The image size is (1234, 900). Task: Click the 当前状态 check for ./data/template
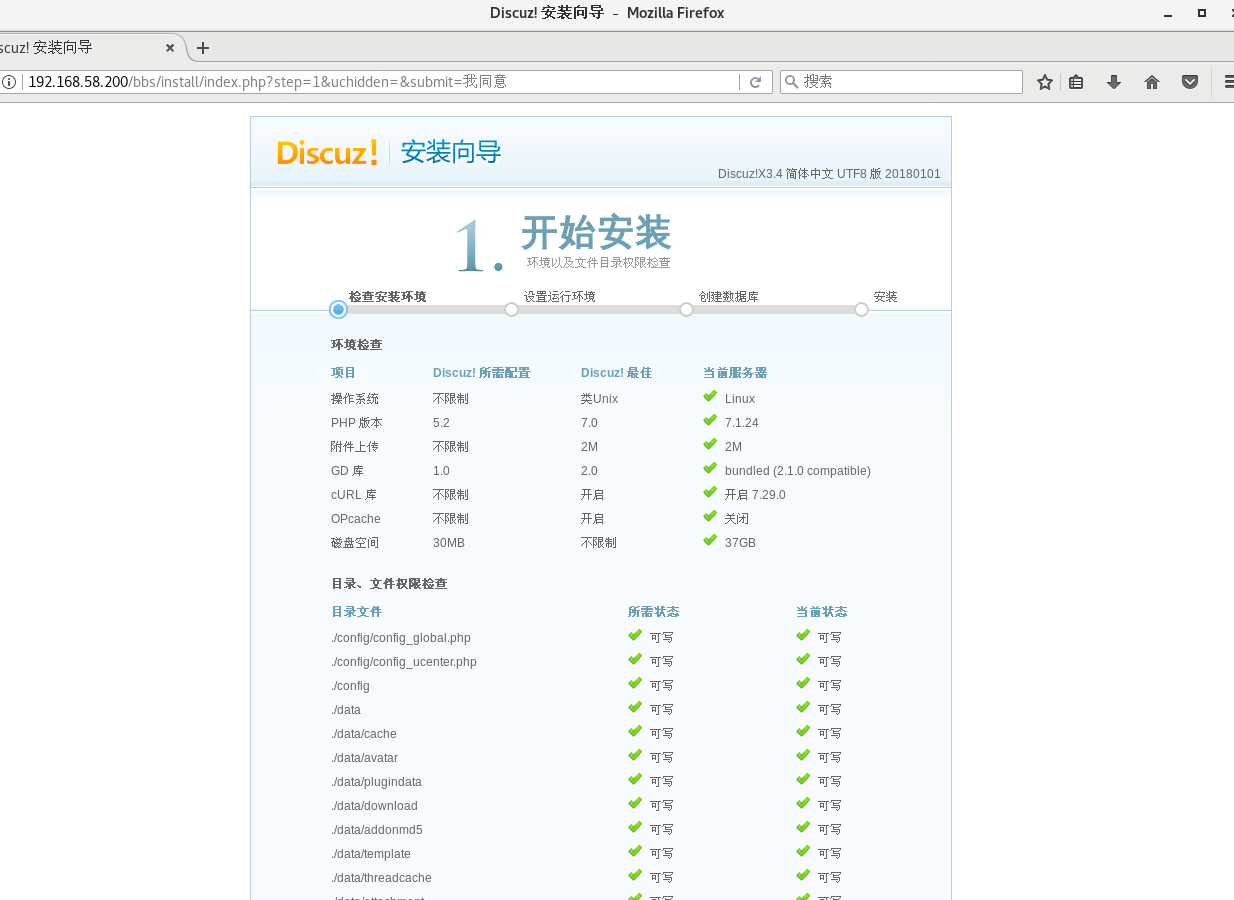[803, 852]
